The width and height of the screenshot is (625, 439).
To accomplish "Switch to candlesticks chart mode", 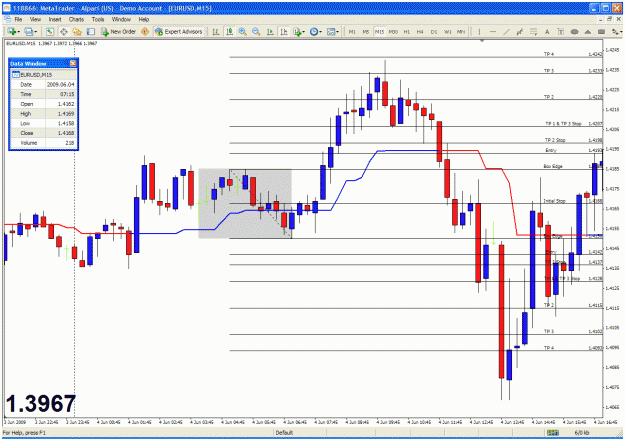I will tap(229, 31).
